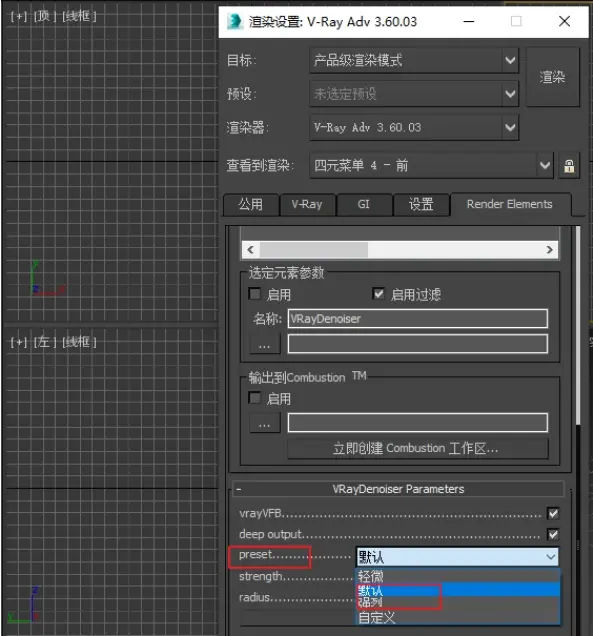The image size is (593, 636).
Task: Toggle the vrayVFB checkbox
Action: [x=553, y=514]
